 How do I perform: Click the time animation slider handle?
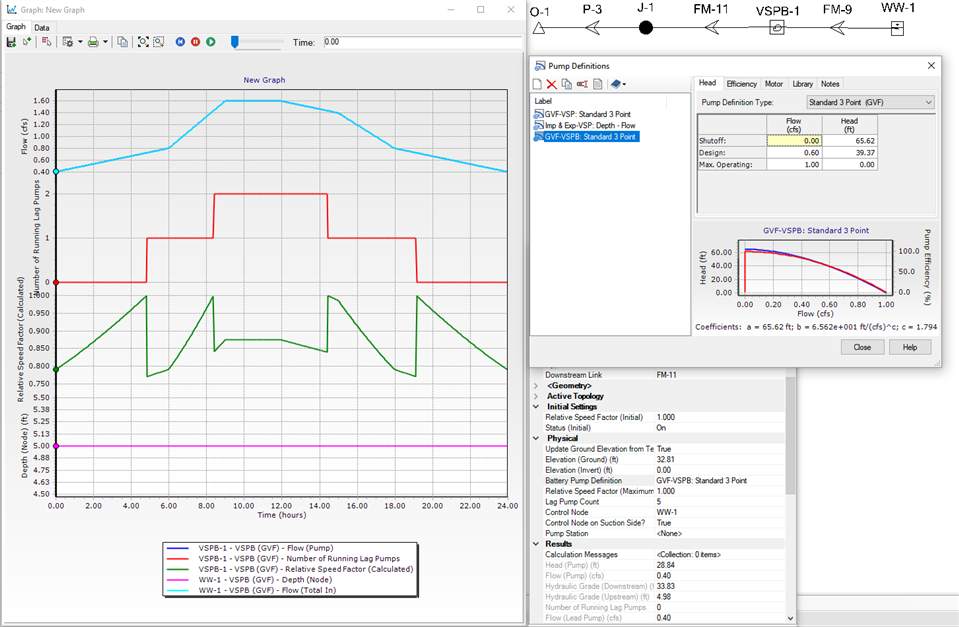(x=235, y=42)
